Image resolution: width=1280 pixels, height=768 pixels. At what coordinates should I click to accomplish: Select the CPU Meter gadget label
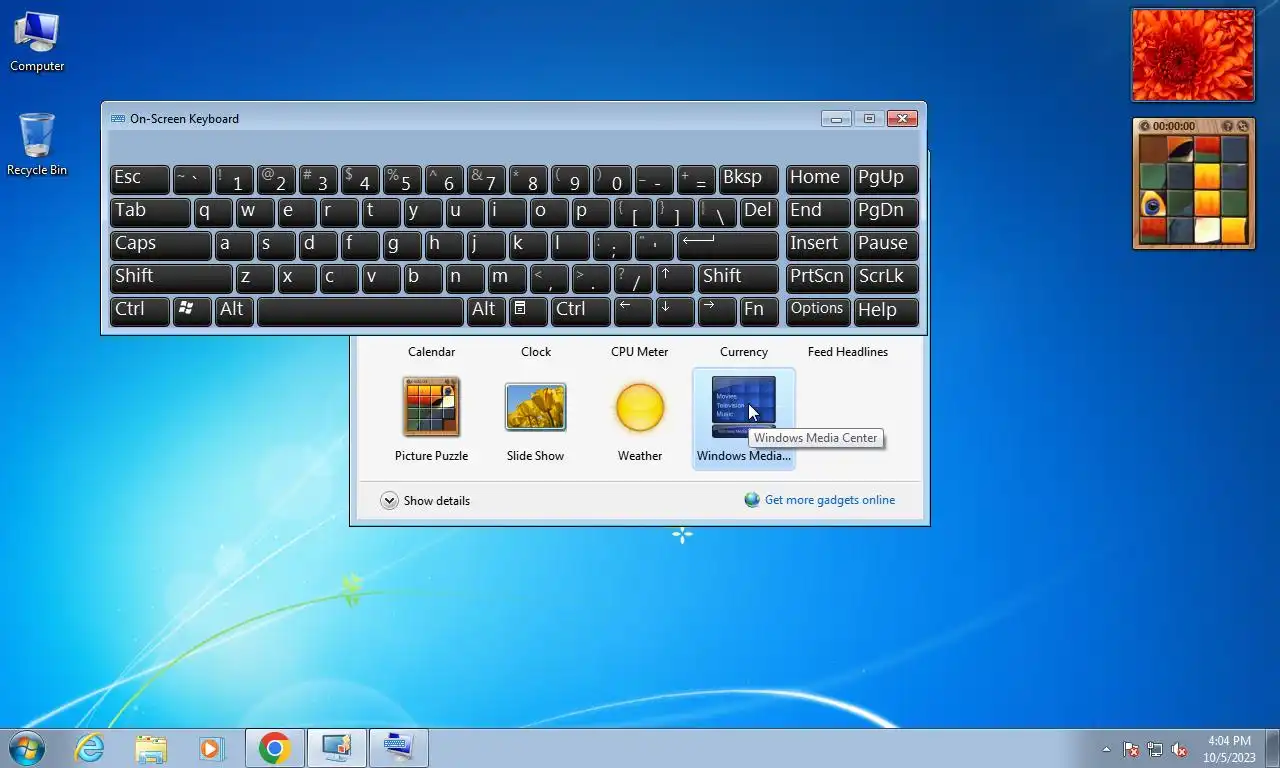point(639,352)
